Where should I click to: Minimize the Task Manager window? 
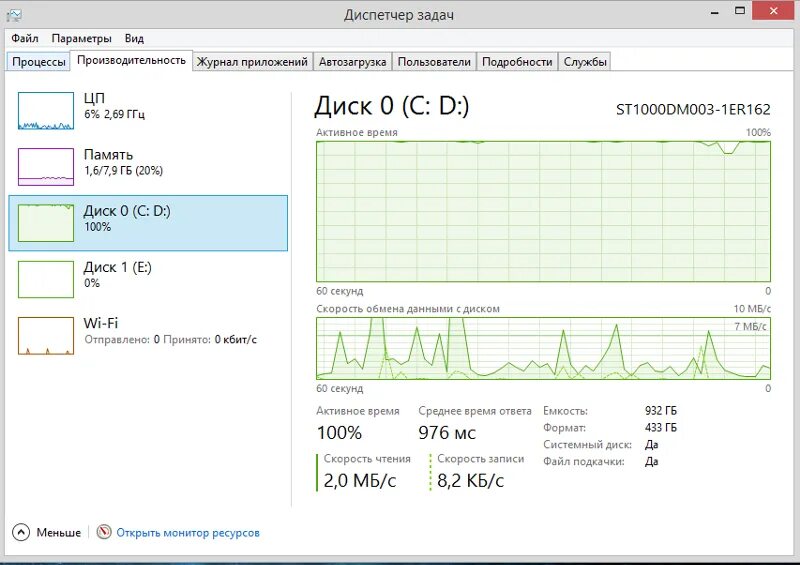(715, 11)
